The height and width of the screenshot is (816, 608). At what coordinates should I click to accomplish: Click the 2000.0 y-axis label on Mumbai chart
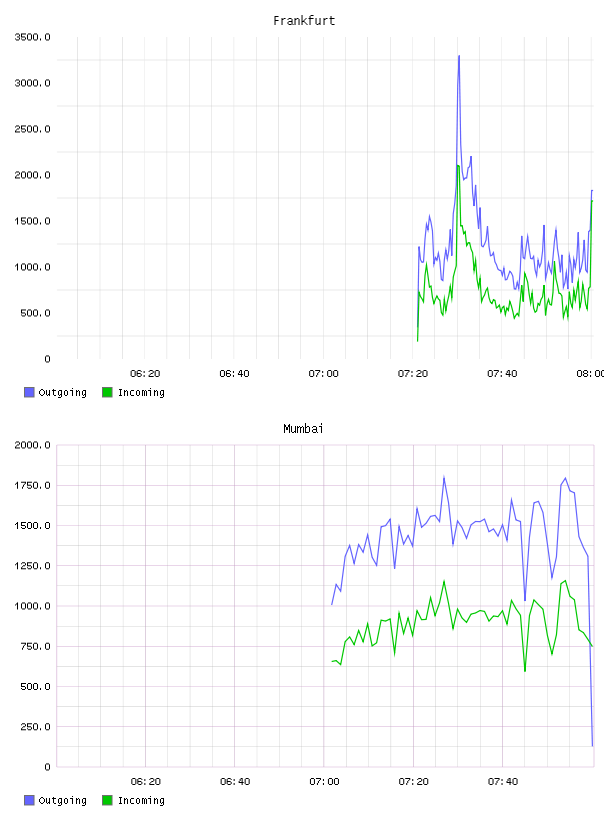pyautogui.click(x=32, y=445)
